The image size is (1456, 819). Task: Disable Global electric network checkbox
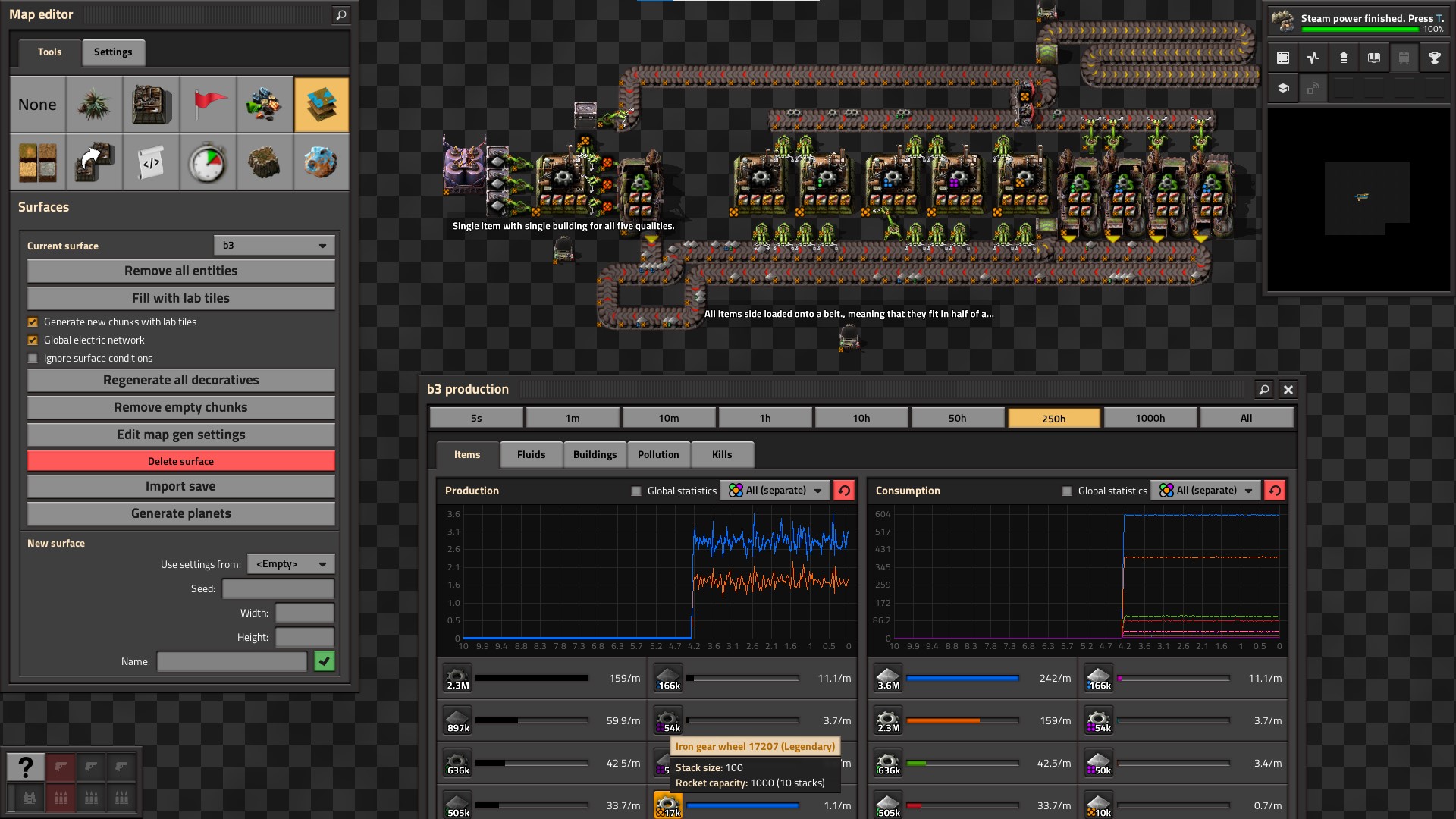pos(33,340)
